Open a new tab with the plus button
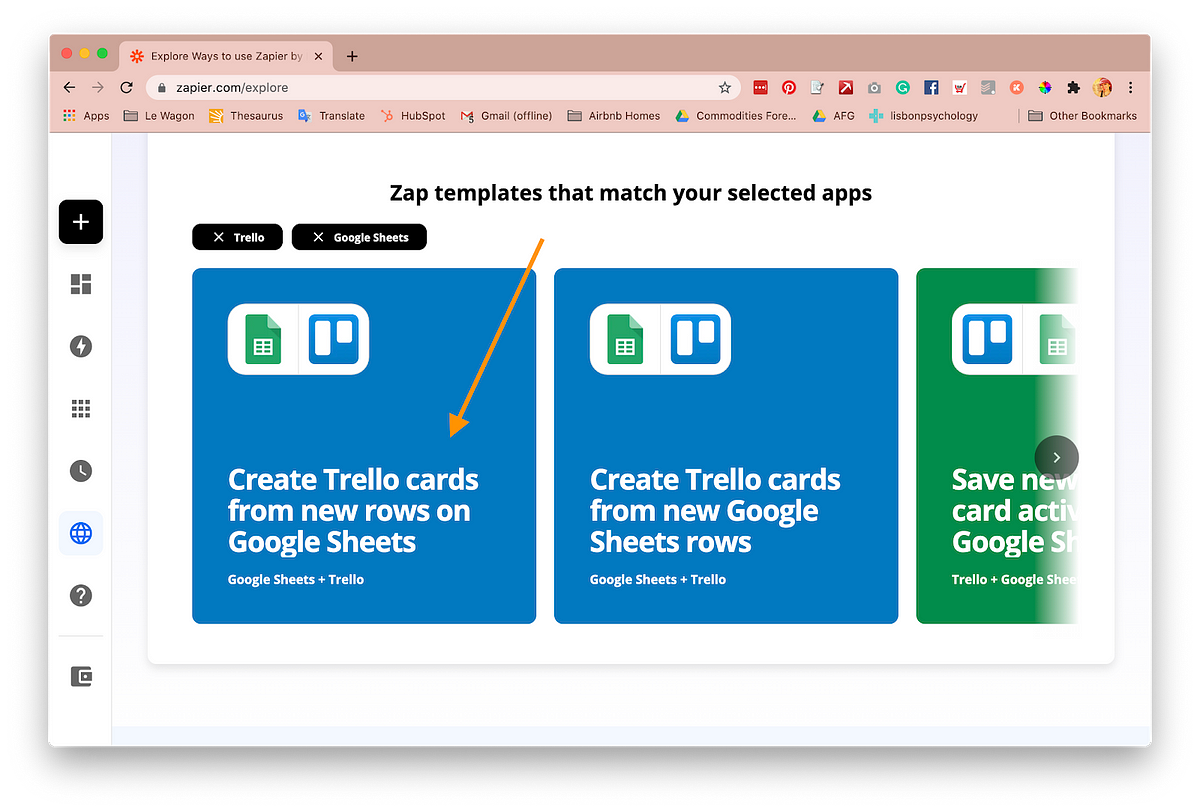The image size is (1200, 812). pos(352,56)
